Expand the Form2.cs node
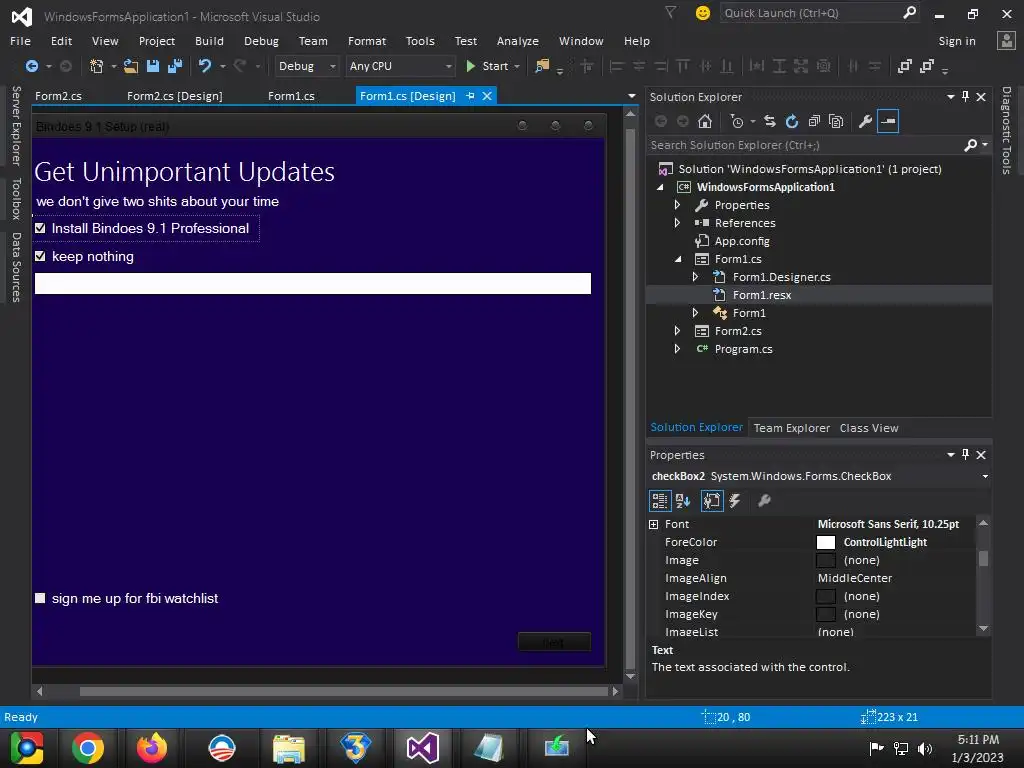The image size is (1024, 768). tap(677, 331)
